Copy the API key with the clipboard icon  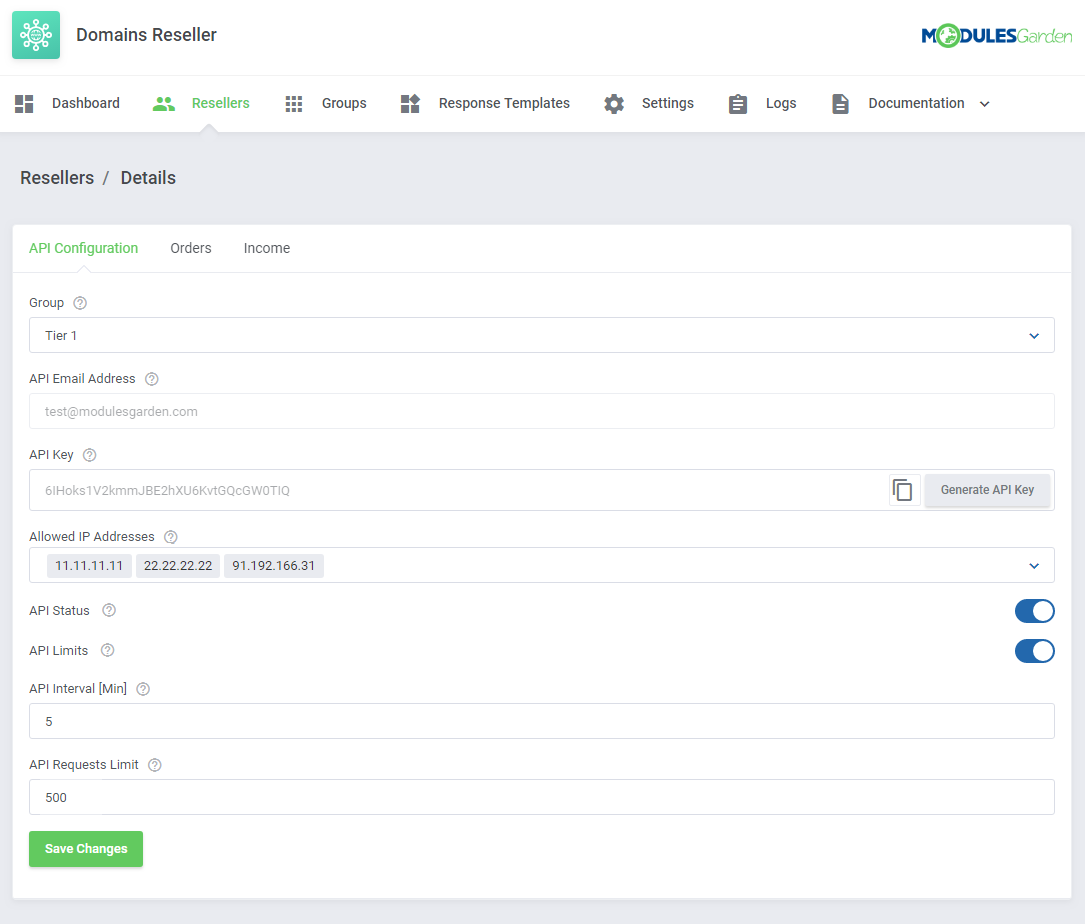tap(903, 490)
